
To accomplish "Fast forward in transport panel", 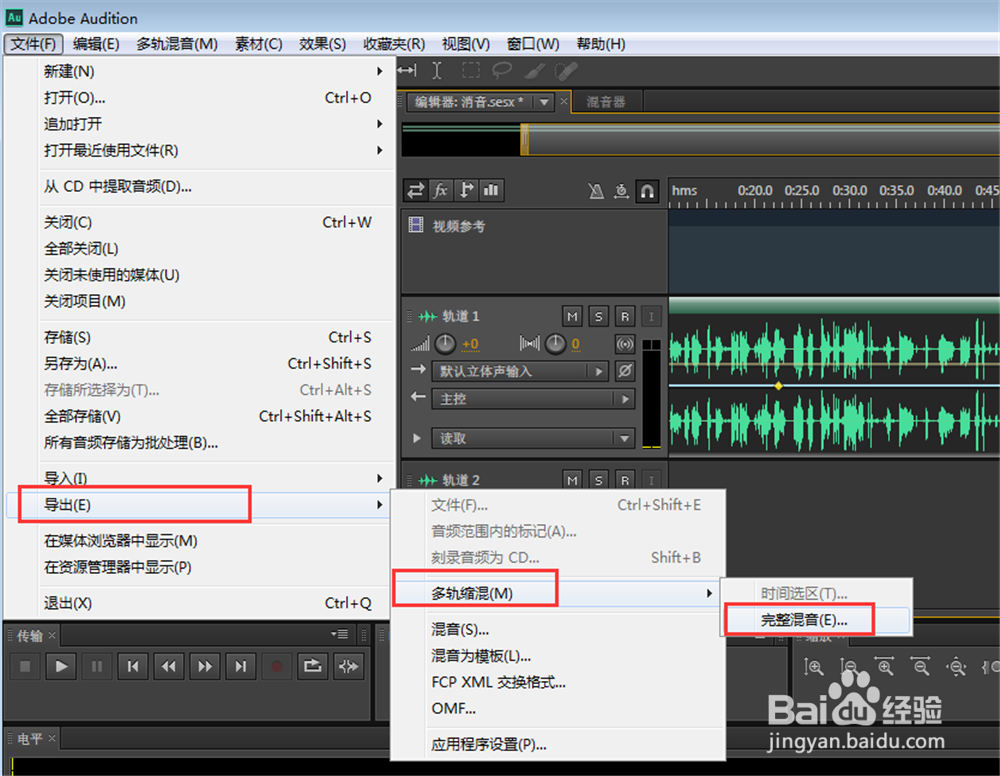I will point(205,666).
